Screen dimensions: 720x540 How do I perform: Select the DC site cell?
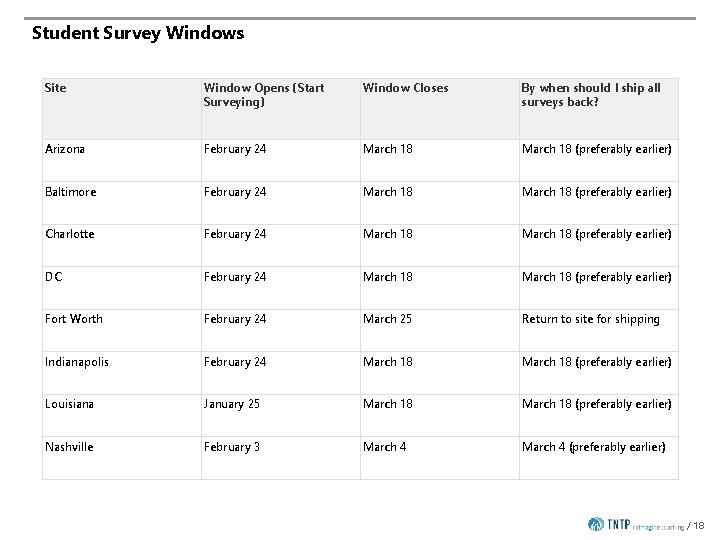coord(54,277)
